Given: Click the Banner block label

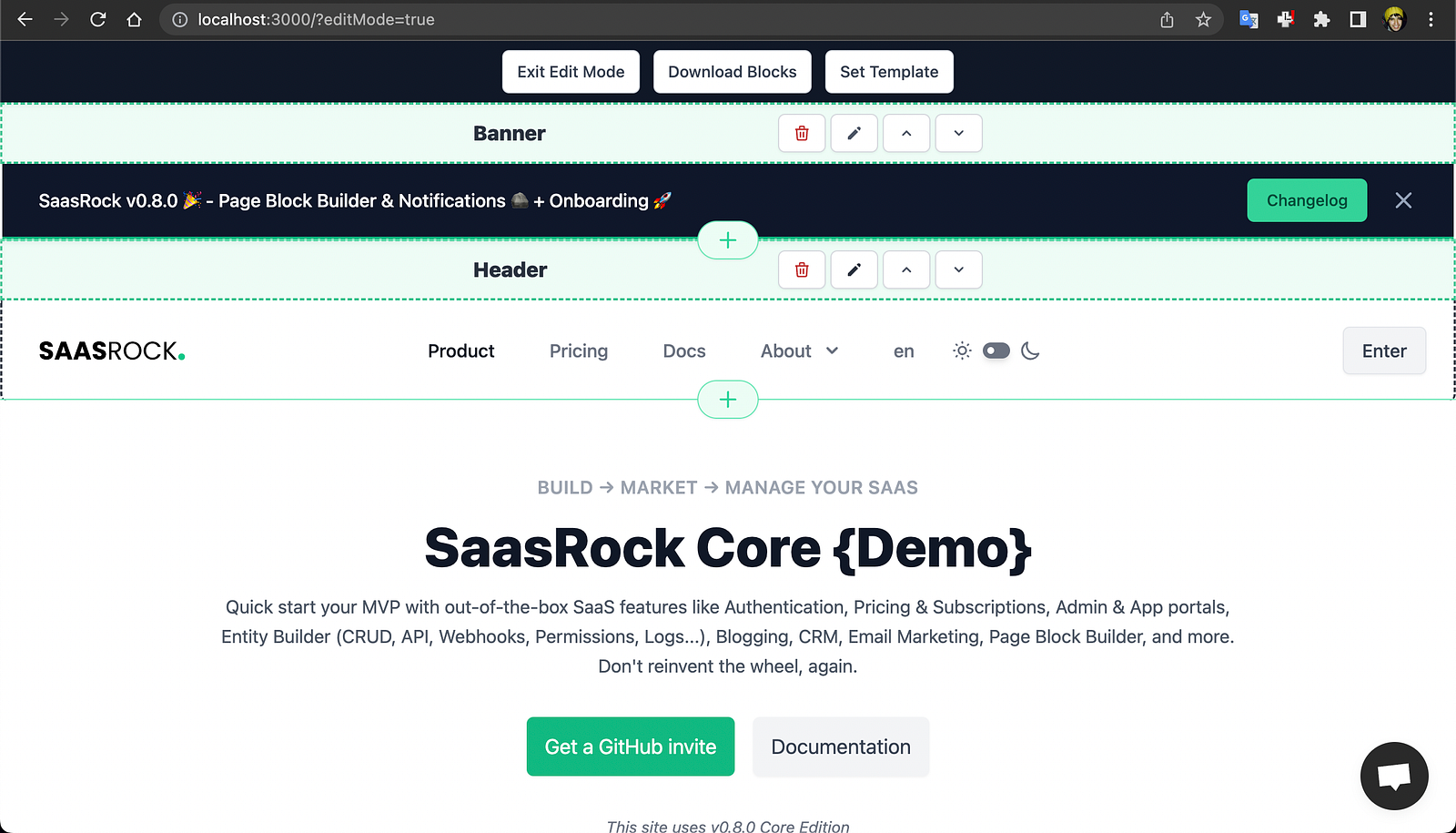Looking at the screenshot, I should point(510,133).
